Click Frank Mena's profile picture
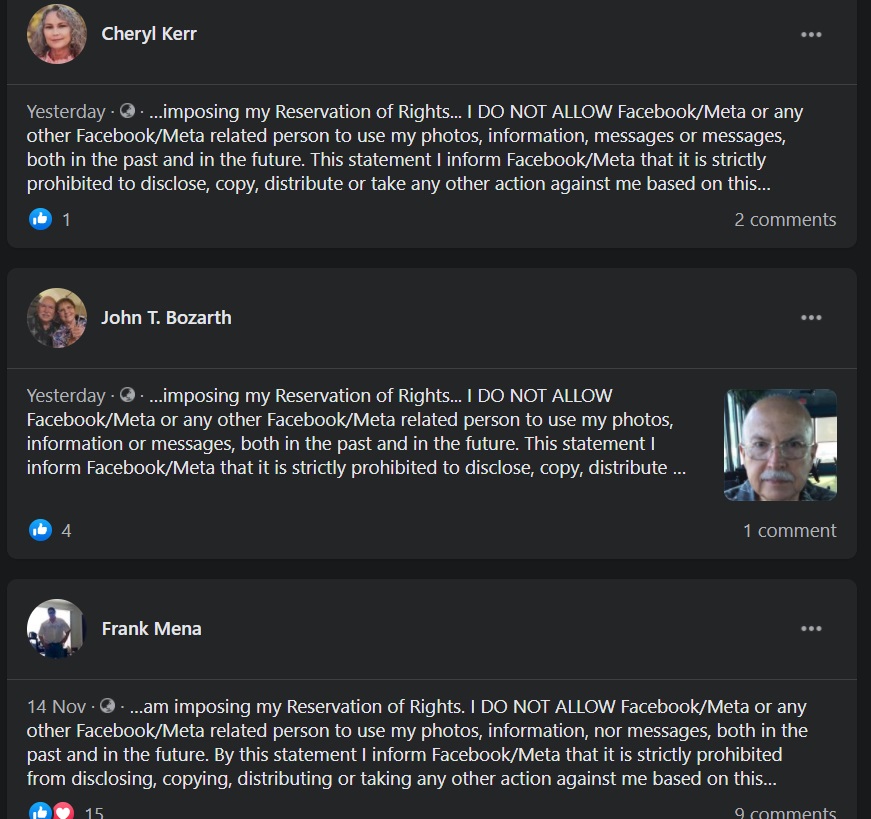Screen dimensions: 871x819 pyautogui.click(x=57, y=629)
